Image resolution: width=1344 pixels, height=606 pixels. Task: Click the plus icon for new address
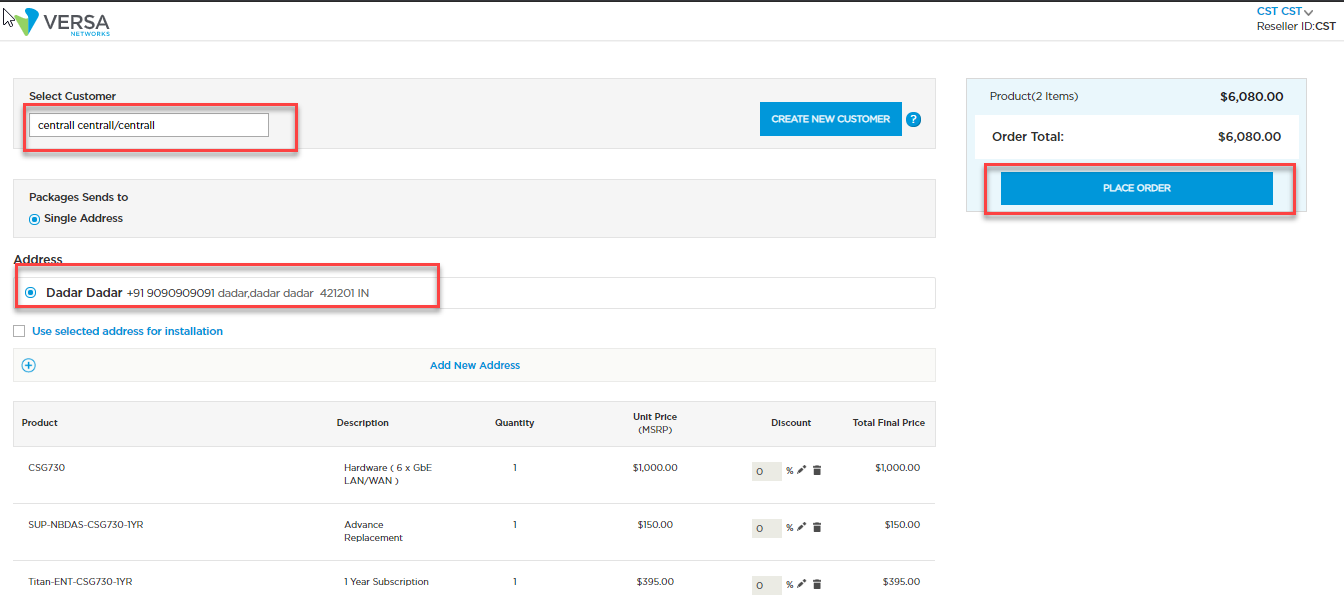pos(29,365)
